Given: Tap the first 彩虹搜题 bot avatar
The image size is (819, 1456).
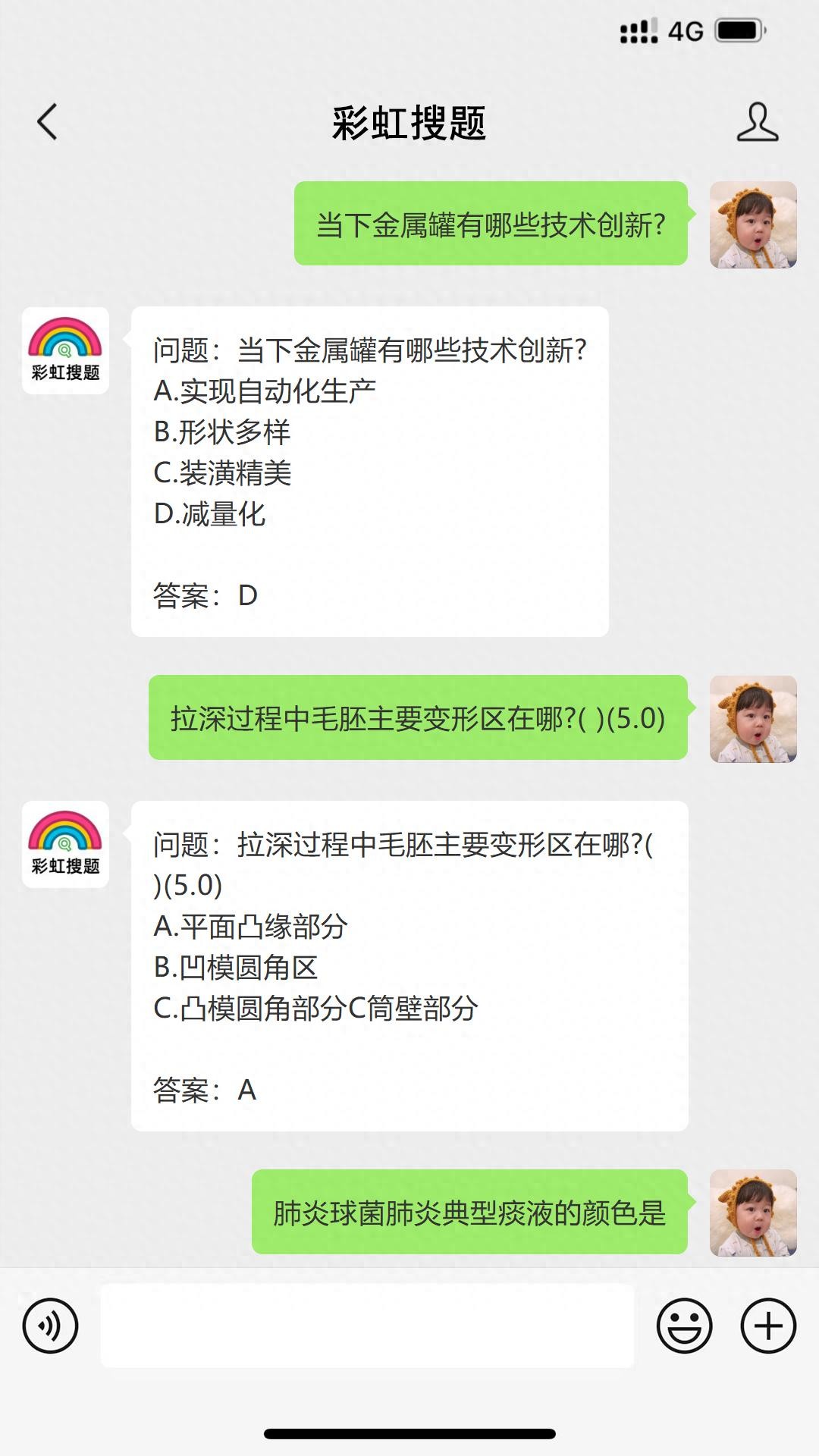Looking at the screenshot, I should click(x=65, y=350).
